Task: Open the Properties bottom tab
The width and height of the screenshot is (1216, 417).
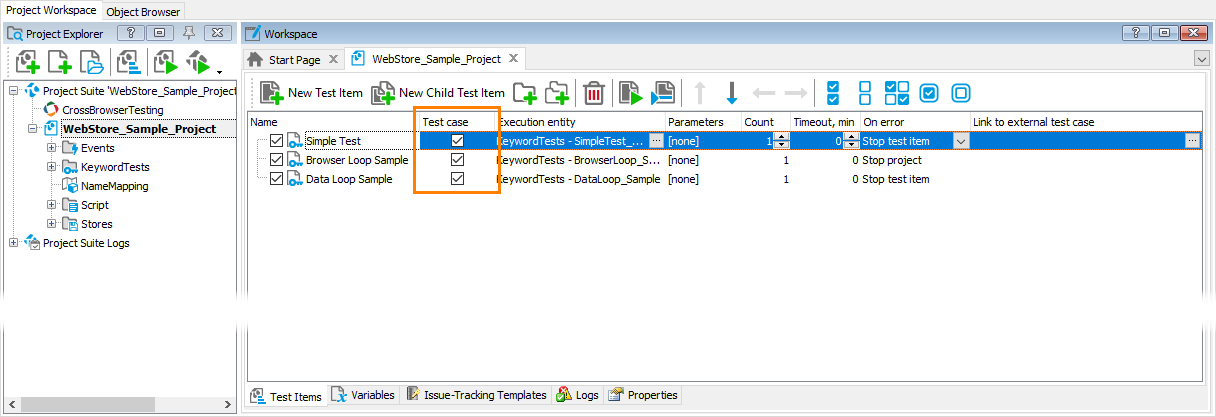Action: coord(643,395)
